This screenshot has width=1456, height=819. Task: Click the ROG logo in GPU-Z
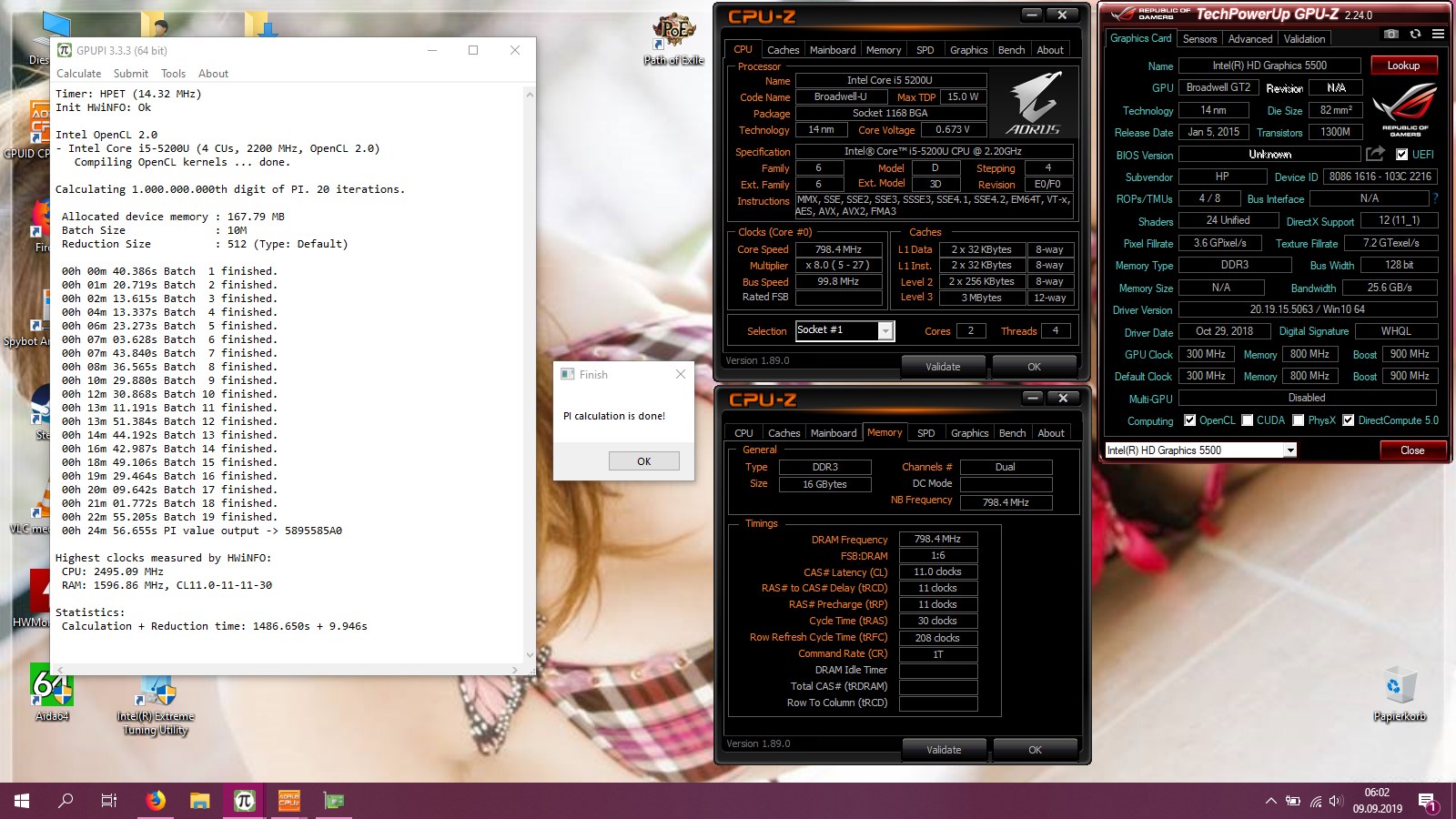tap(1404, 110)
